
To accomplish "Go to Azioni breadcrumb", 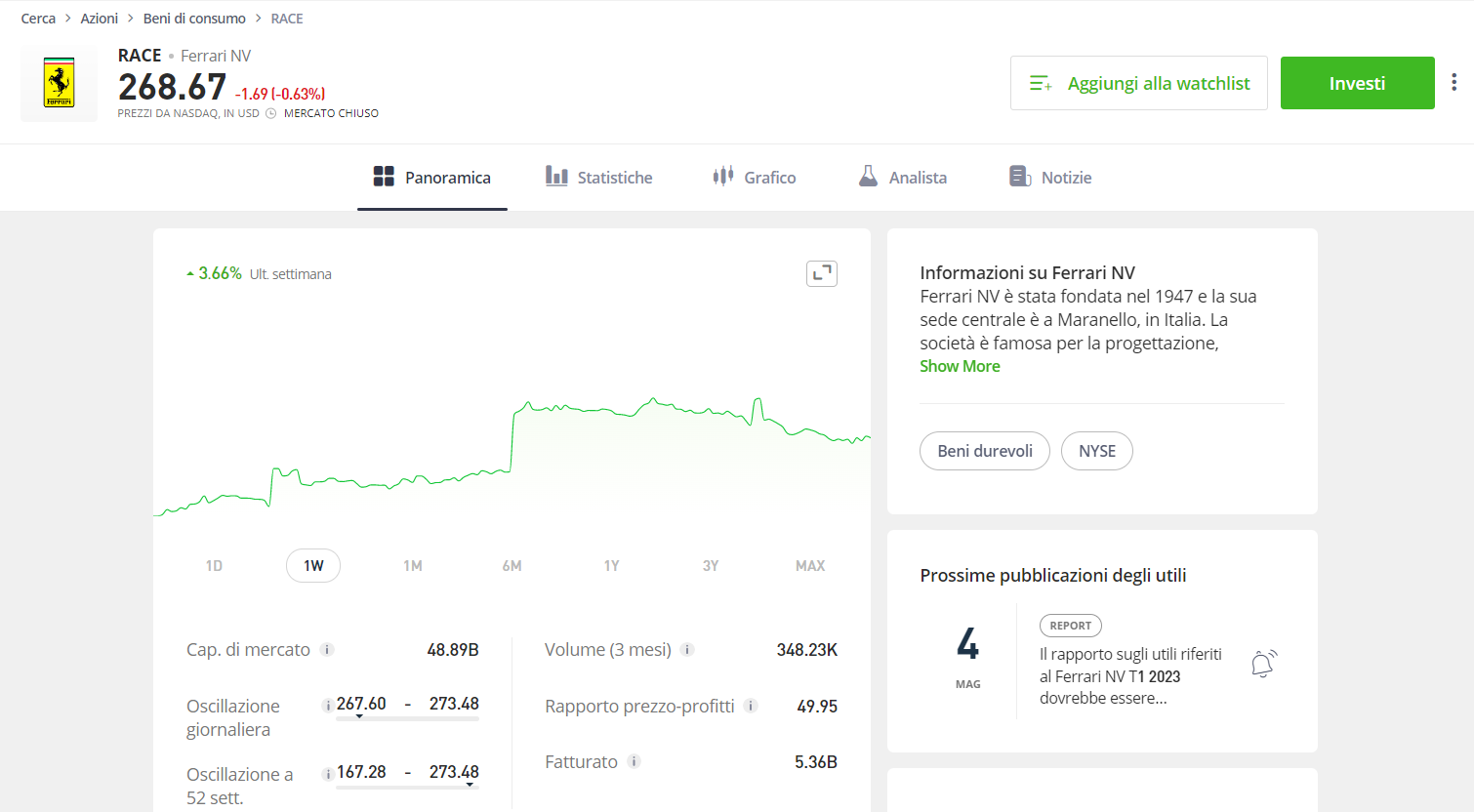I will [x=100, y=19].
